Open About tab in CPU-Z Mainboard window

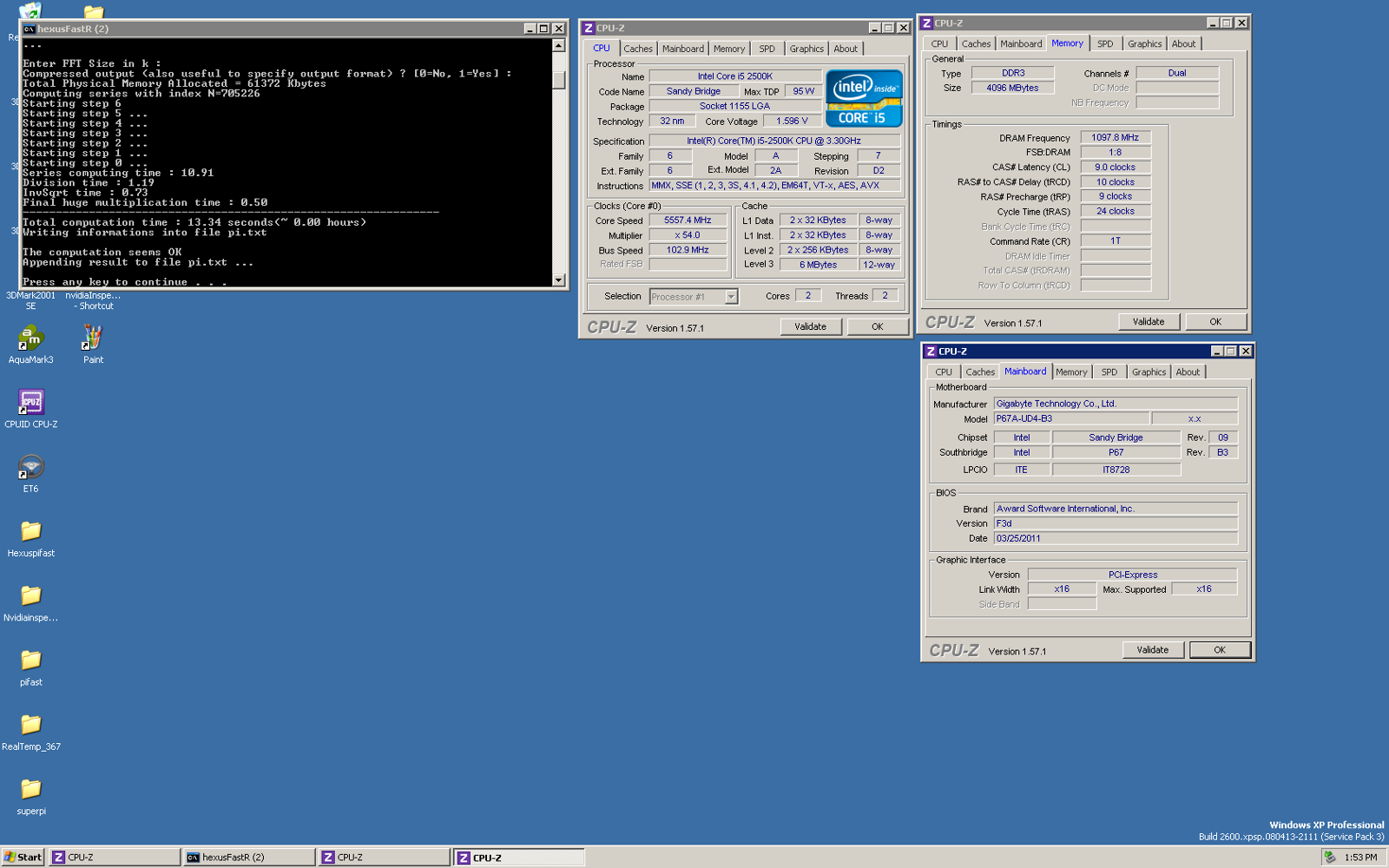point(1188,372)
